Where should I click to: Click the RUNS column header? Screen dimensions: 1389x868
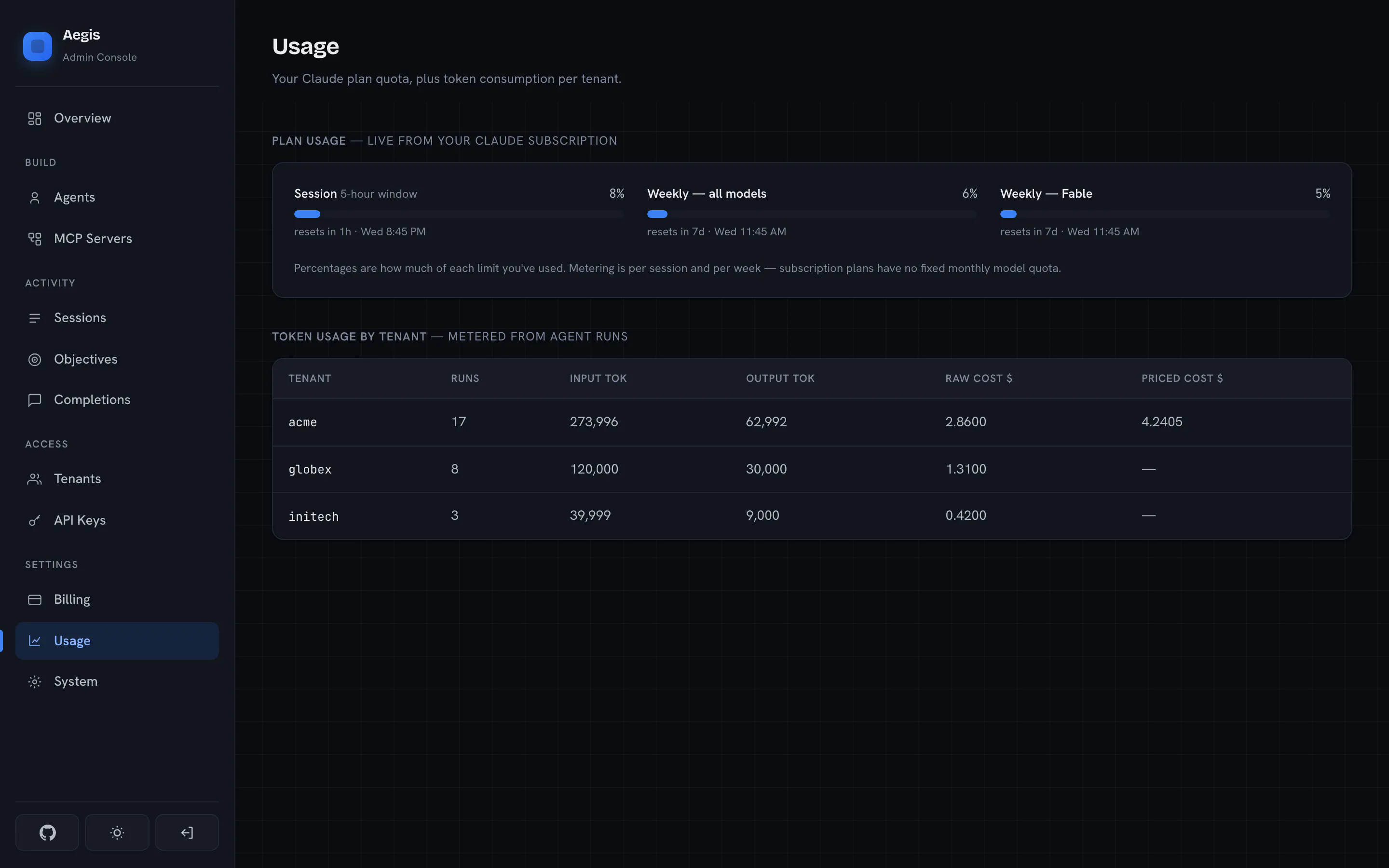pos(465,379)
